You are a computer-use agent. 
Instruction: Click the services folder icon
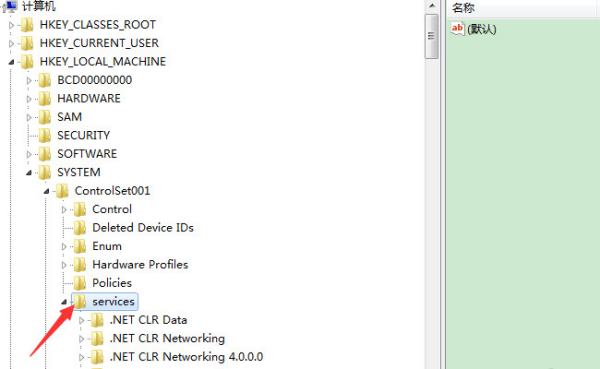pyautogui.click(x=80, y=302)
